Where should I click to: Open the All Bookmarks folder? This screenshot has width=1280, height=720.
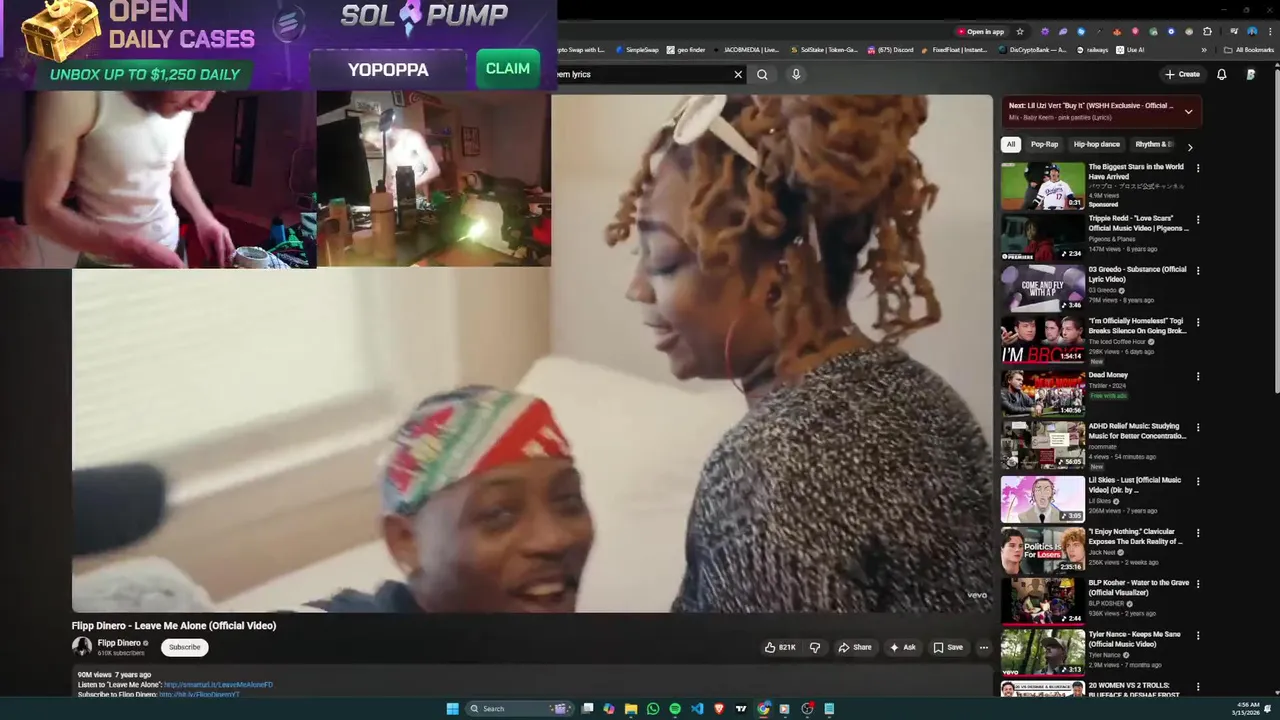1248,50
